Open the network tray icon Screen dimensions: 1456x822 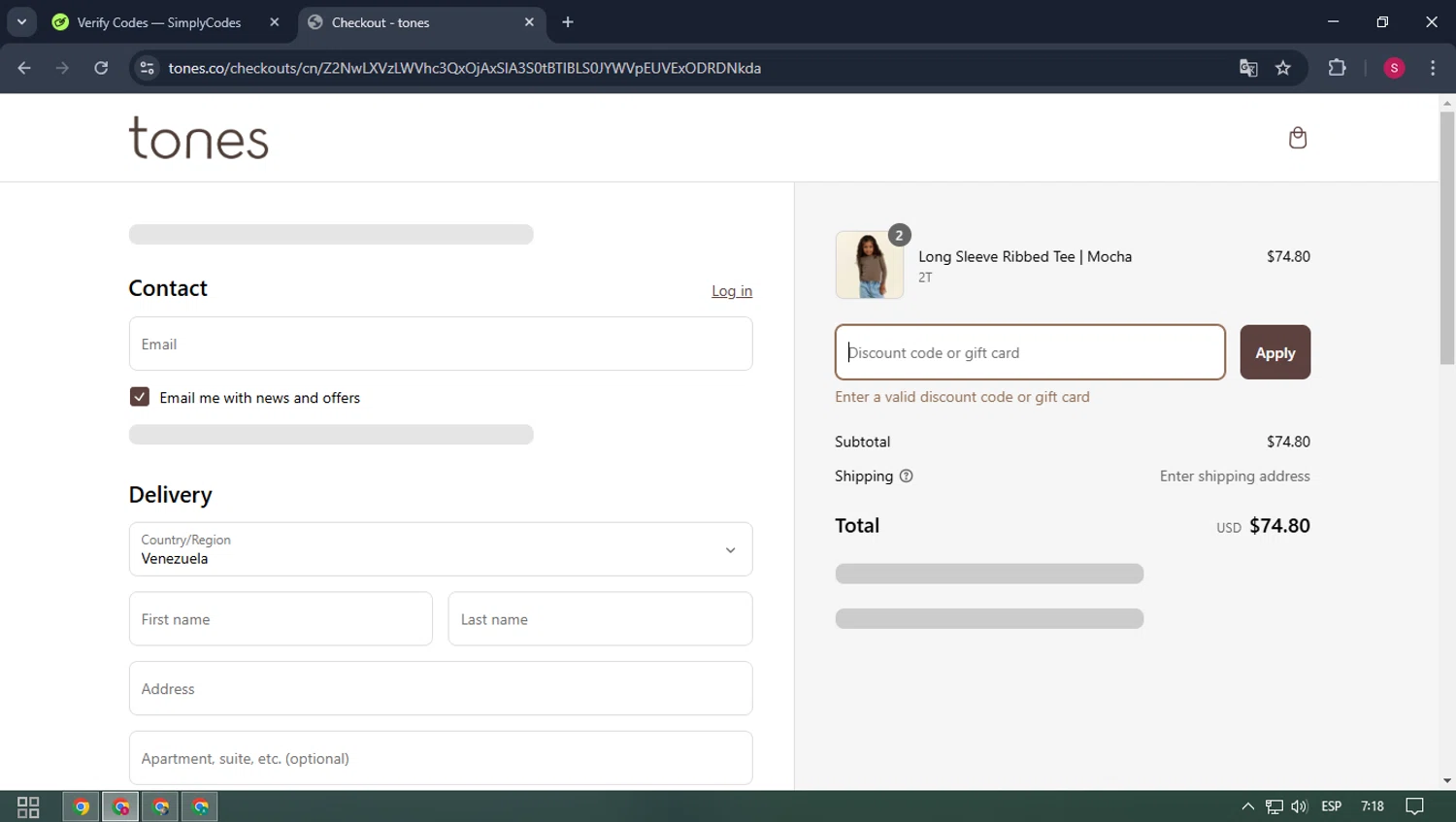click(1274, 806)
